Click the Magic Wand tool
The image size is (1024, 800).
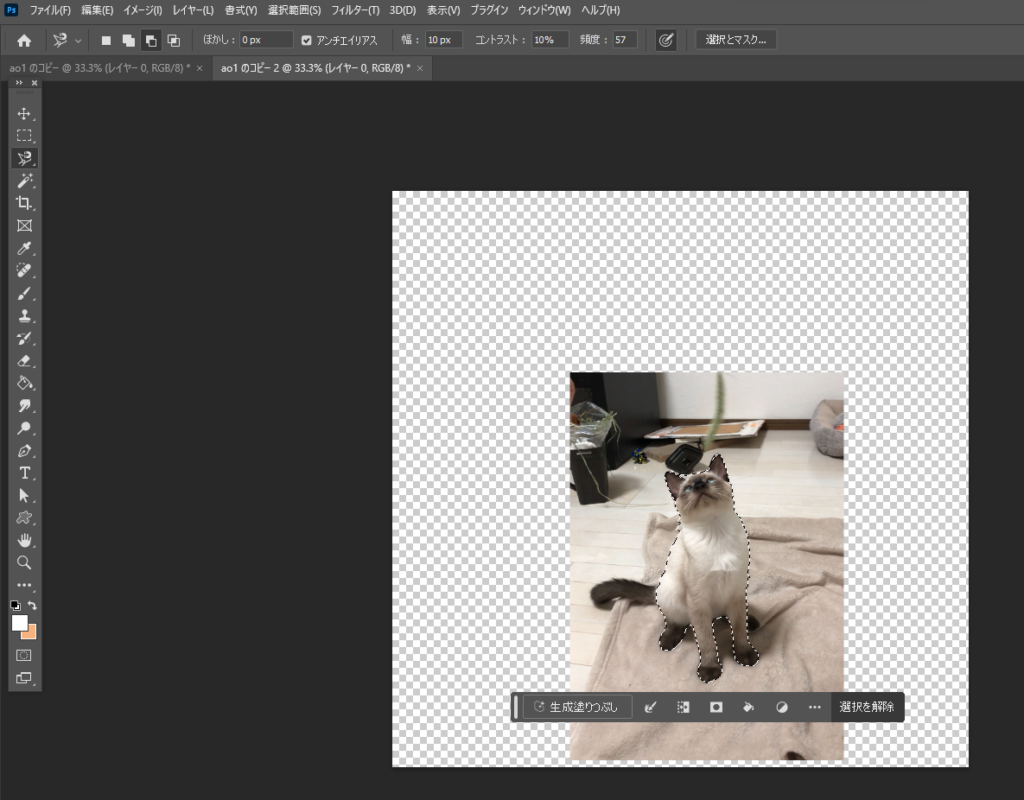(x=24, y=180)
